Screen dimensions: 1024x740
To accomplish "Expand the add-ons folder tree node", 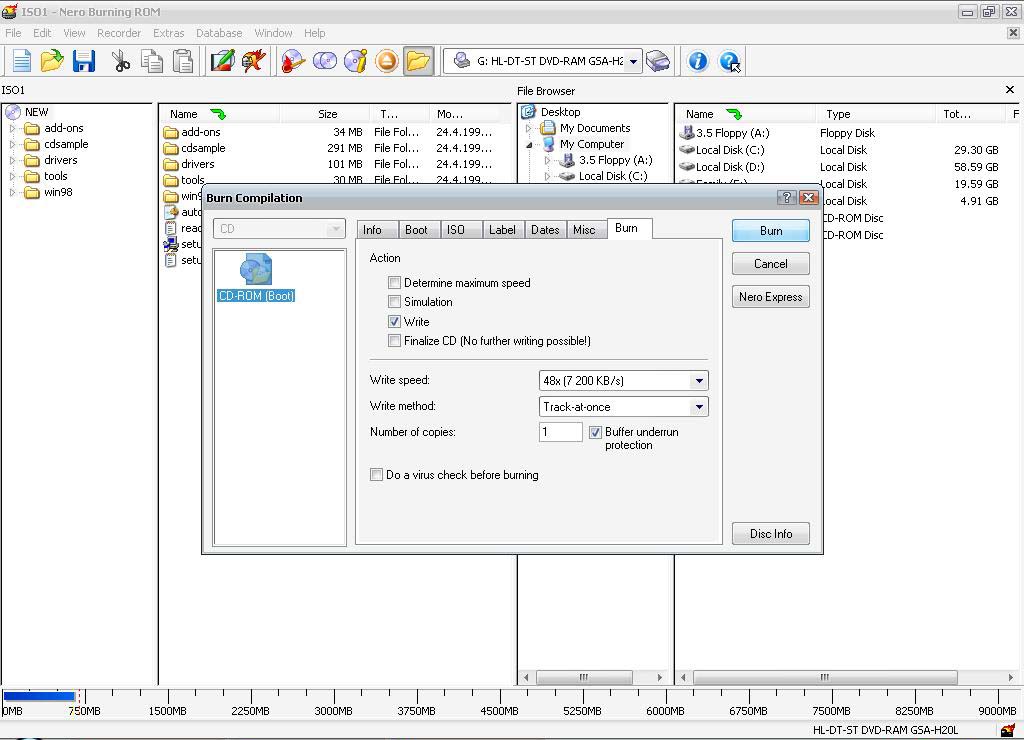I will coord(12,129).
